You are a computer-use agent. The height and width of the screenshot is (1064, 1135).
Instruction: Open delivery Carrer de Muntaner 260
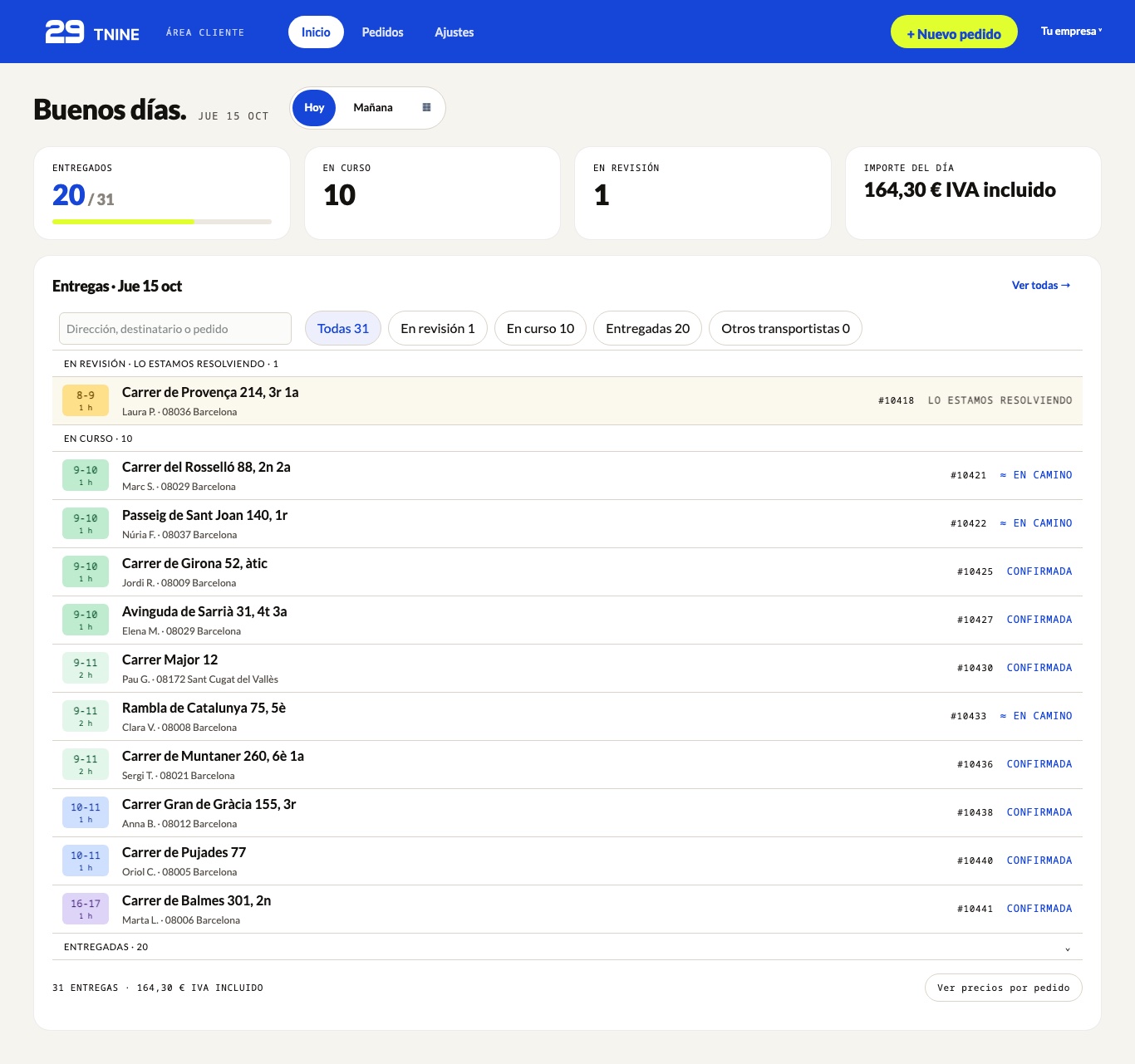(x=567, y=765)
